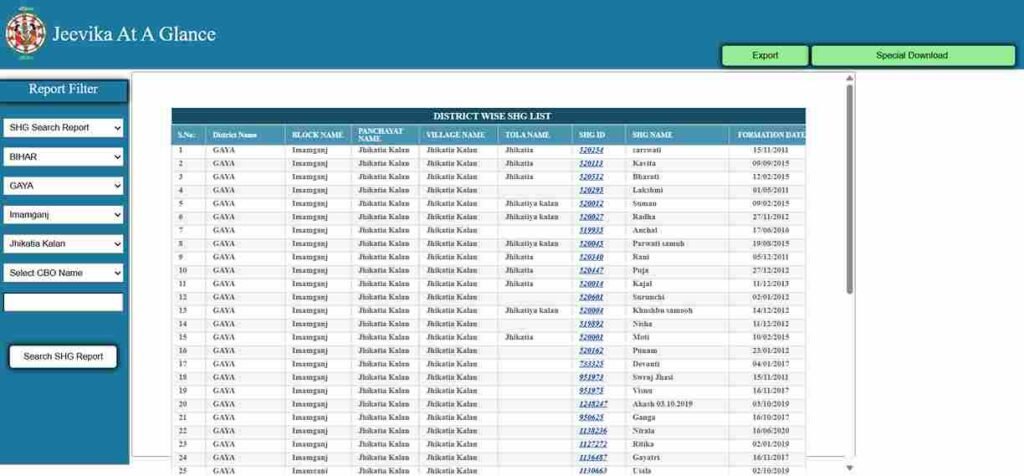The width and height of the screenshot is (1024, 476).
Task: Expand the Imamganj block dropdown
Action: click(63, 215)
